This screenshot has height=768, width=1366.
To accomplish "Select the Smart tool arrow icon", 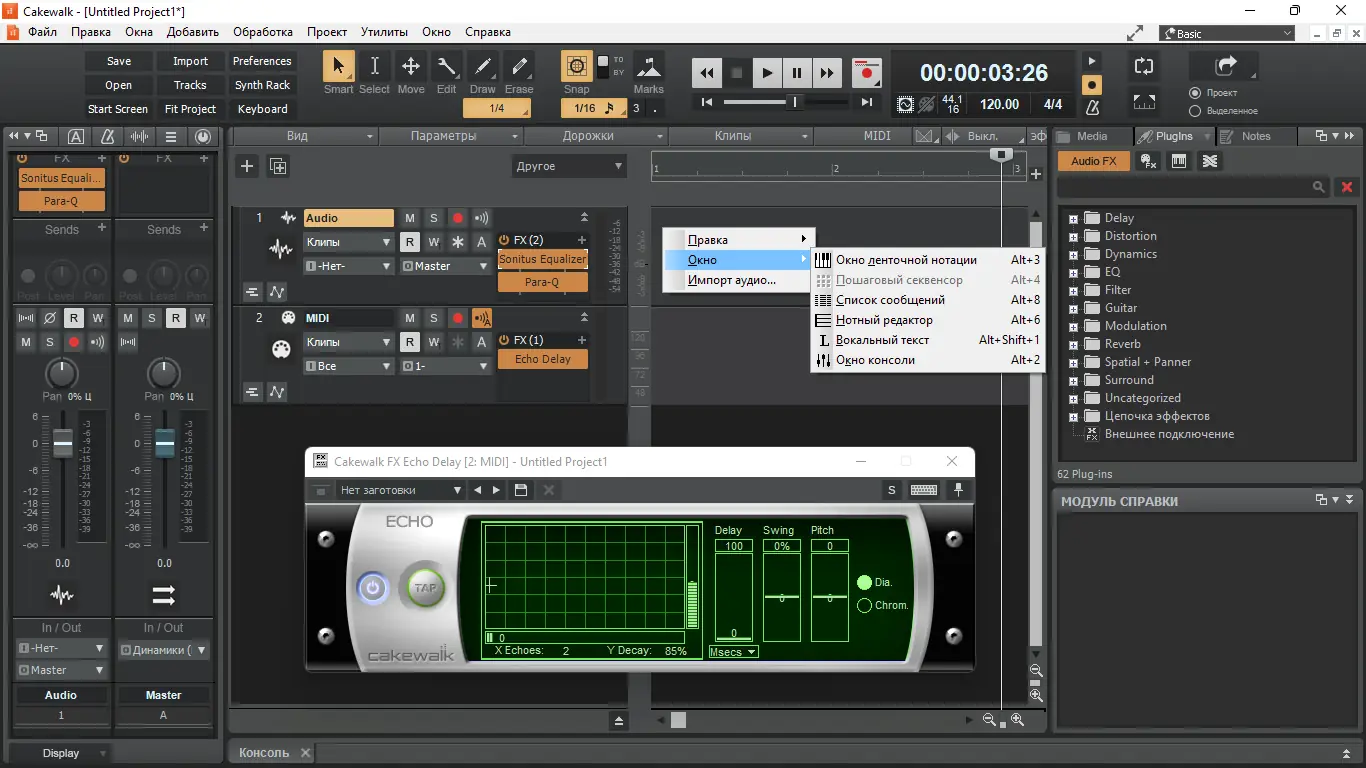I will pyautogui.click(x=338, y=66).
